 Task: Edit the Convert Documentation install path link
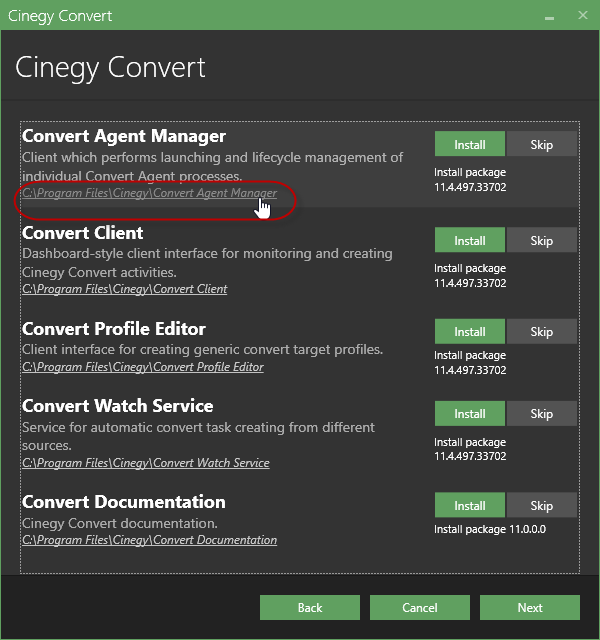[149, 540]
